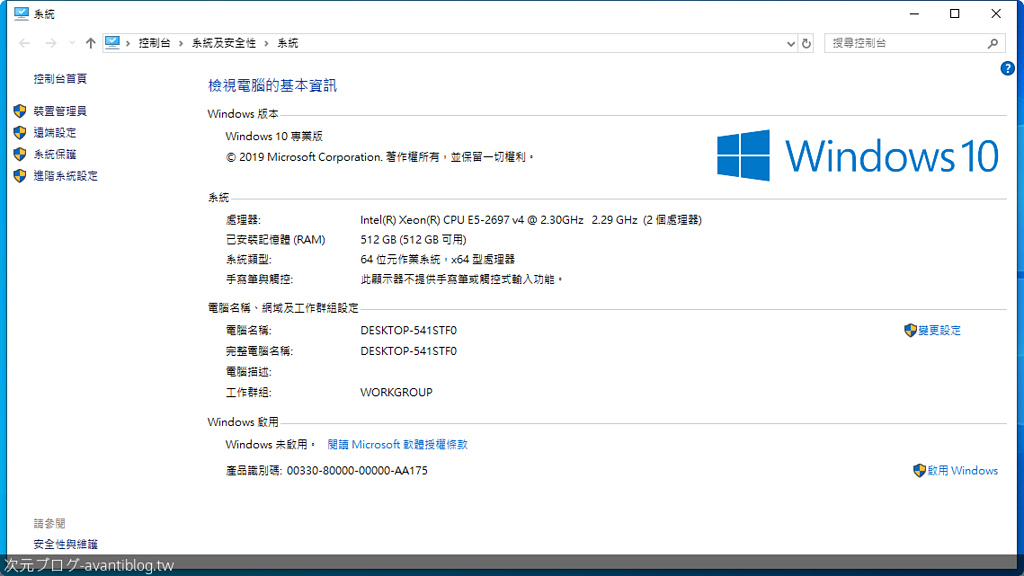Image resolution: width=1024 pixels, height=576 pixels.
Task: Click the shield icon beside 系統保護
Action: coord(20,154)
